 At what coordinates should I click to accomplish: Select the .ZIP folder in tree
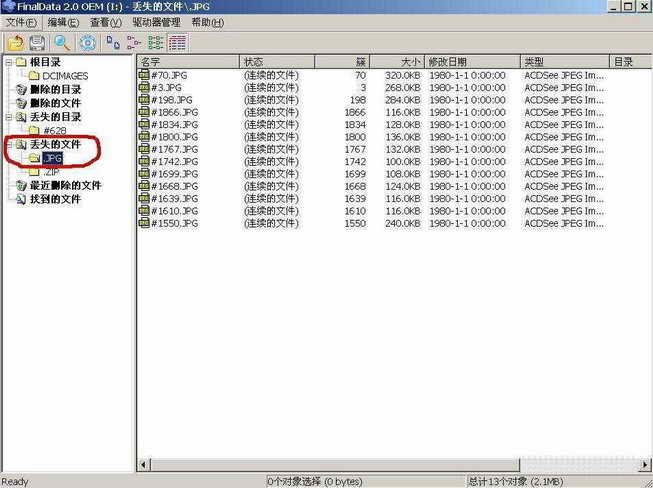52,172
